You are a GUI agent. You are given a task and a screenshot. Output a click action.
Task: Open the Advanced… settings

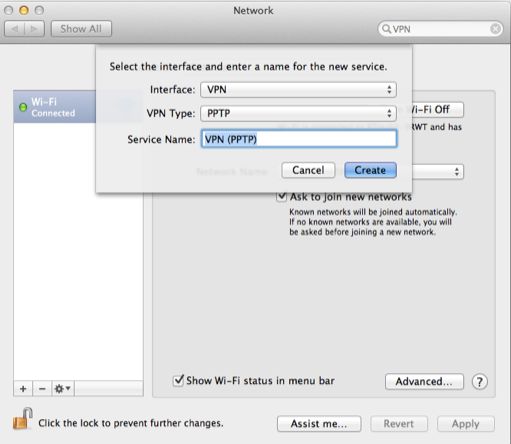coord(424,381)
